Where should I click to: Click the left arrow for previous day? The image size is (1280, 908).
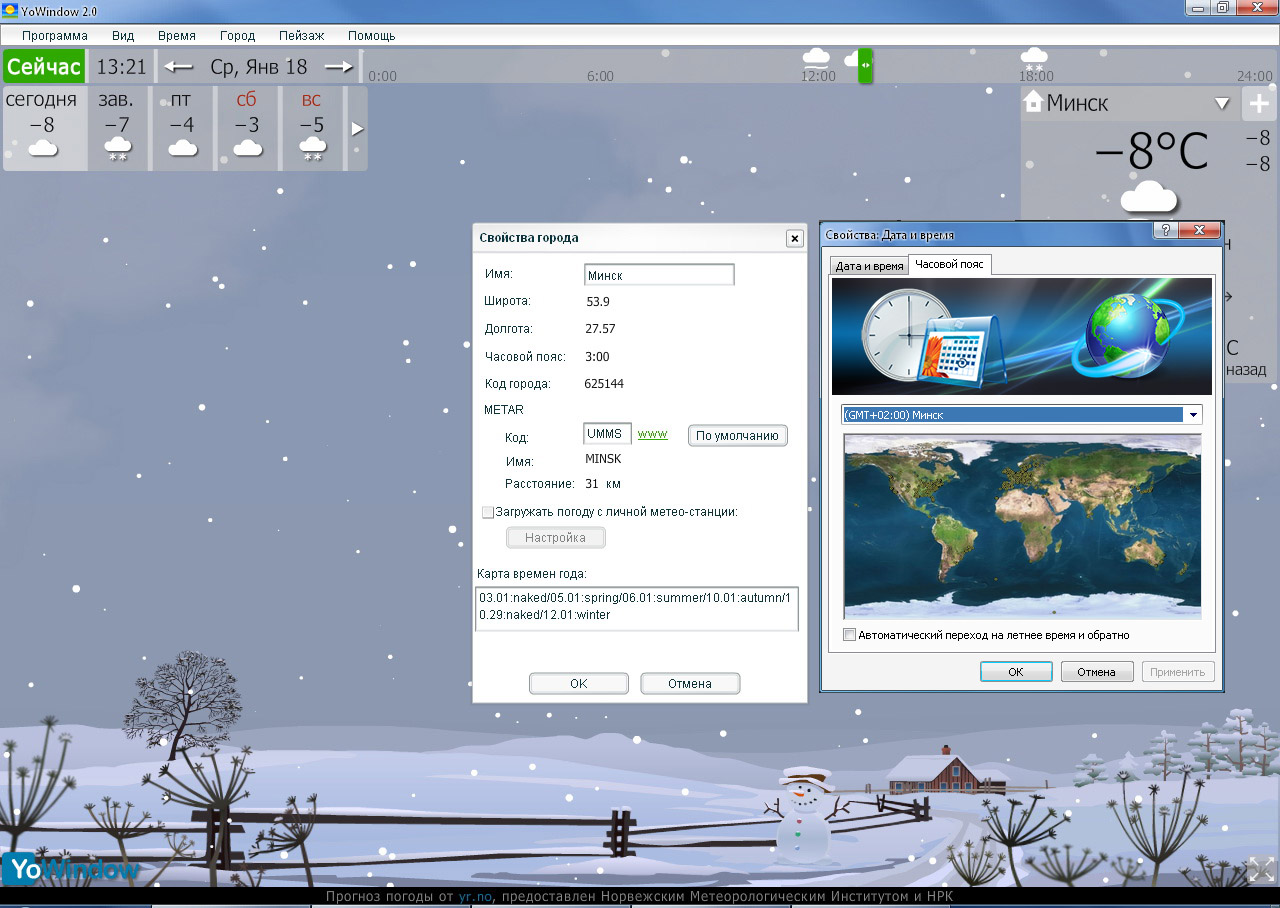tap(178, 67)
